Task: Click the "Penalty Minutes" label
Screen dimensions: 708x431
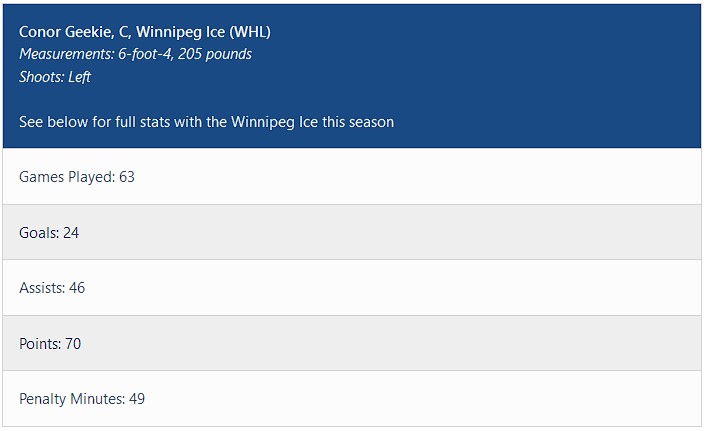Action: click(71, 399)
